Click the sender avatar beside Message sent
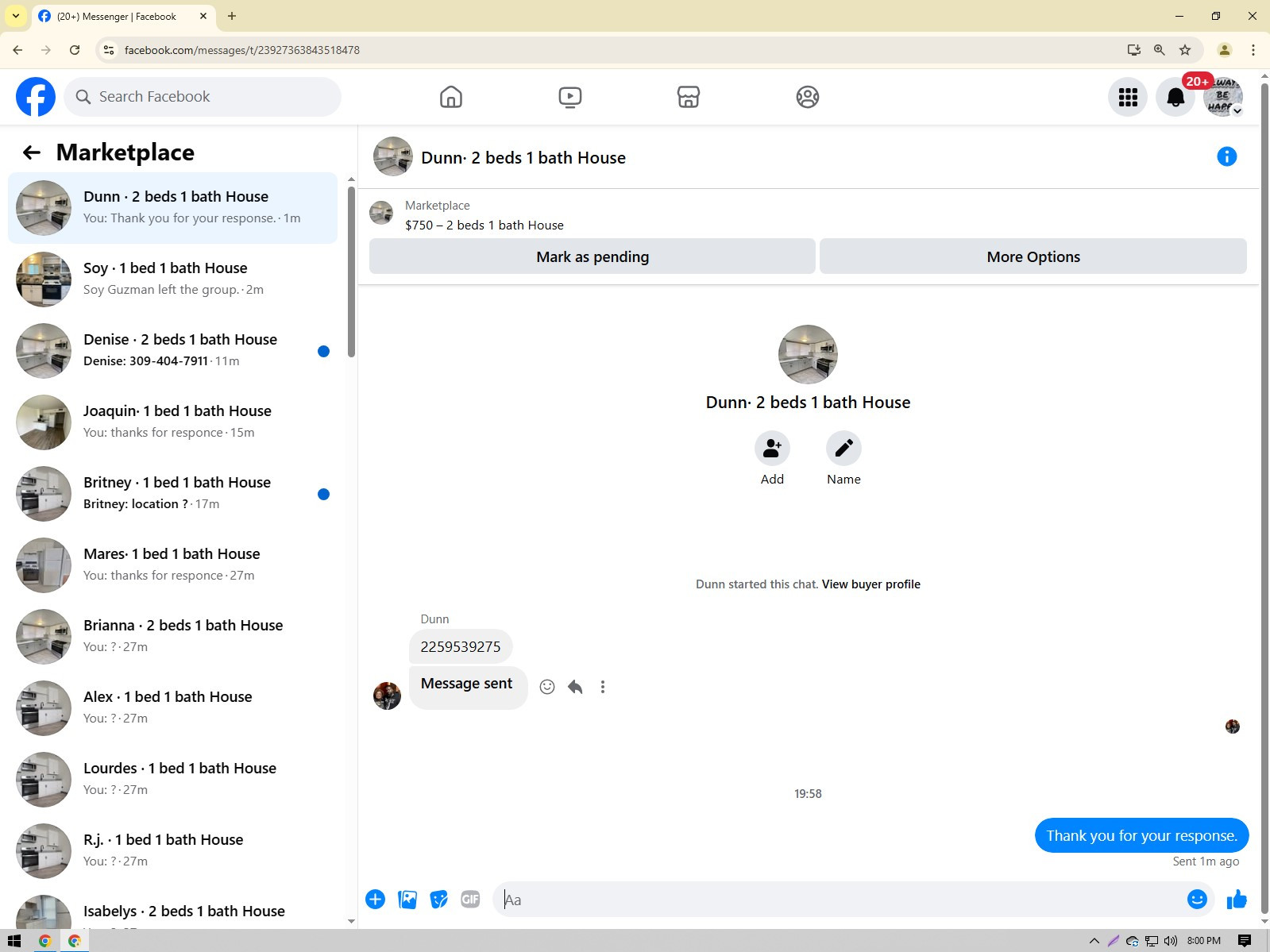Image resolution: width=1270 pixels, height=952 pixels. 387,696
